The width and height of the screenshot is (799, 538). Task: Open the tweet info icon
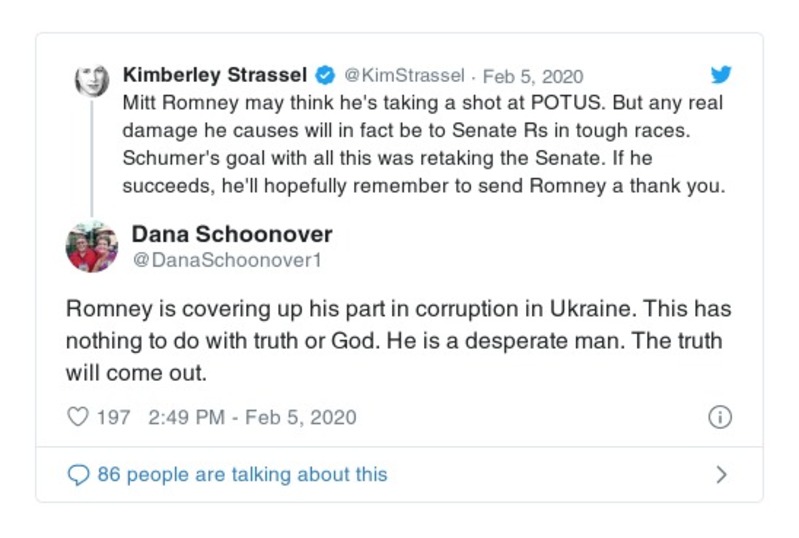pyautogui.click(x=719, y=417)
